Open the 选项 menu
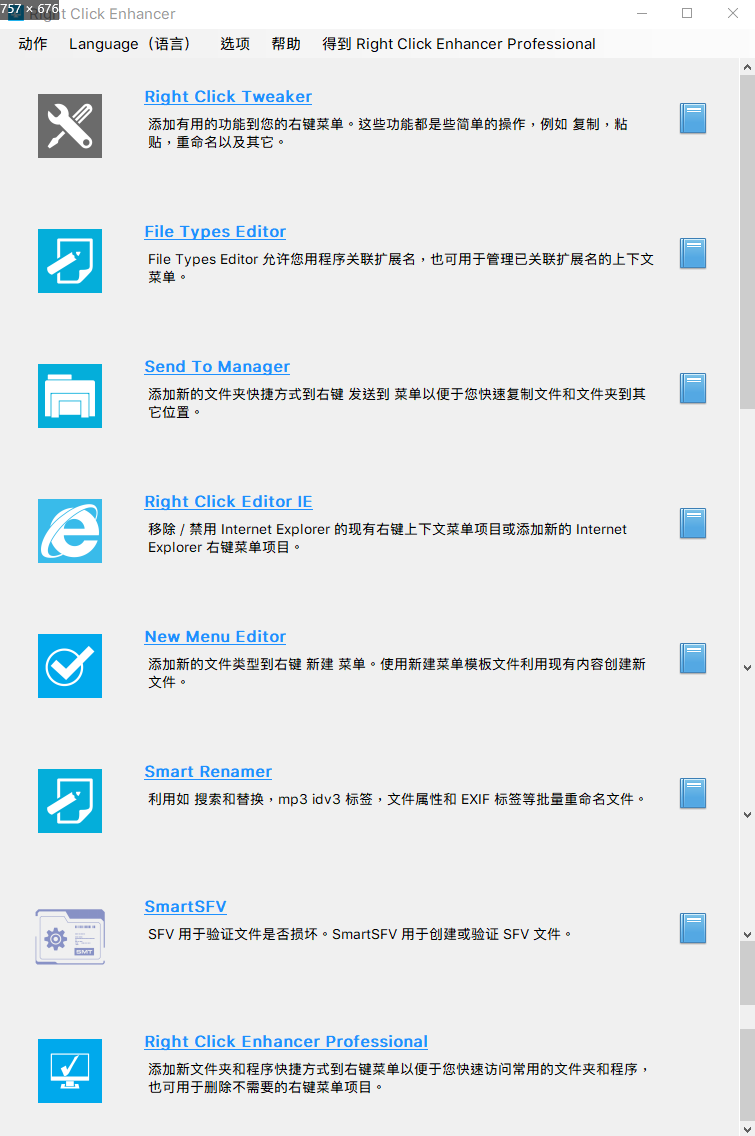The image size is (755, 1136). pyautogui.click(x=235, y=43)
